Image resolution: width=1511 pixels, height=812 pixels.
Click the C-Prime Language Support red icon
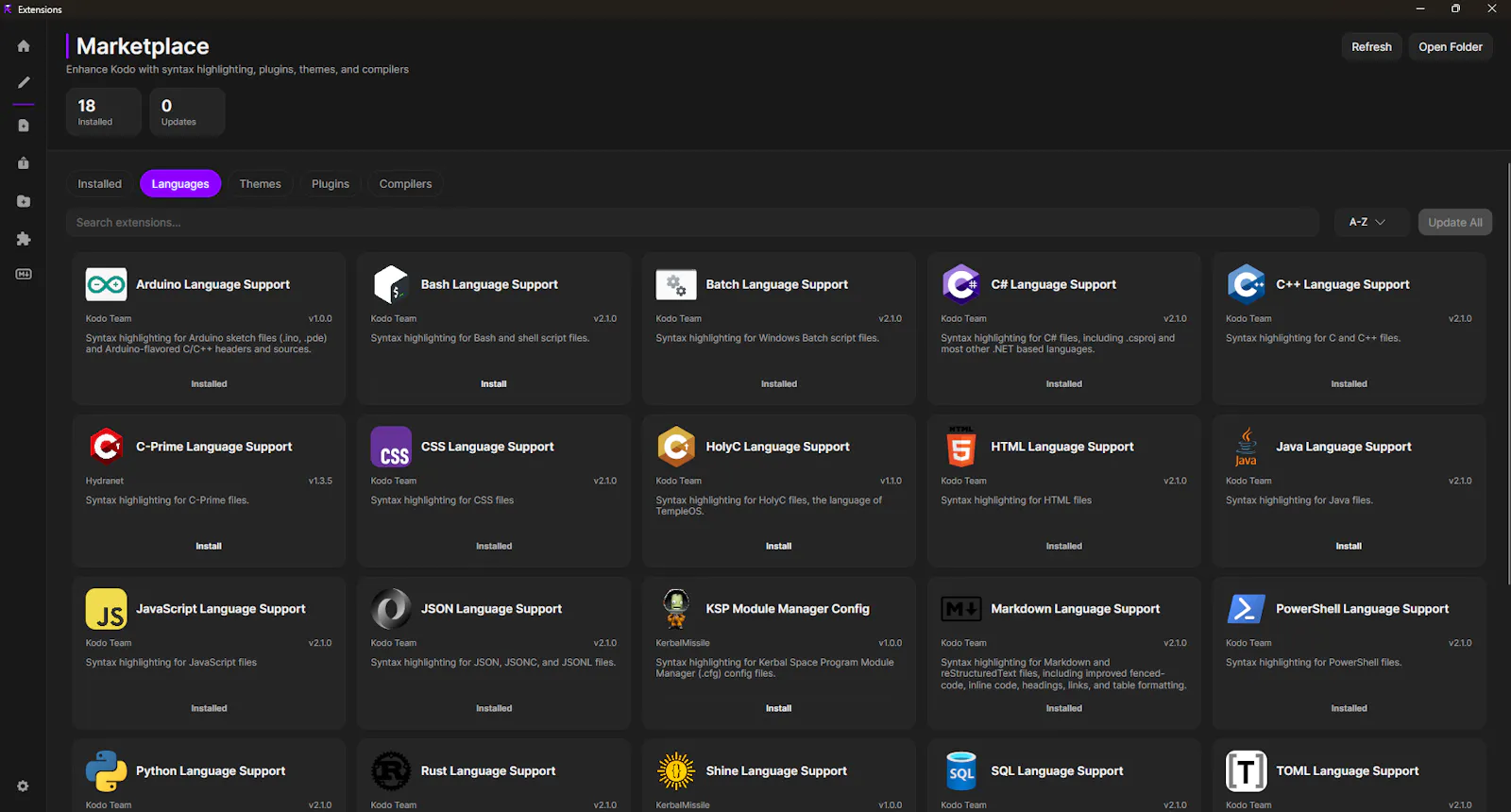(x=107, y=446)
